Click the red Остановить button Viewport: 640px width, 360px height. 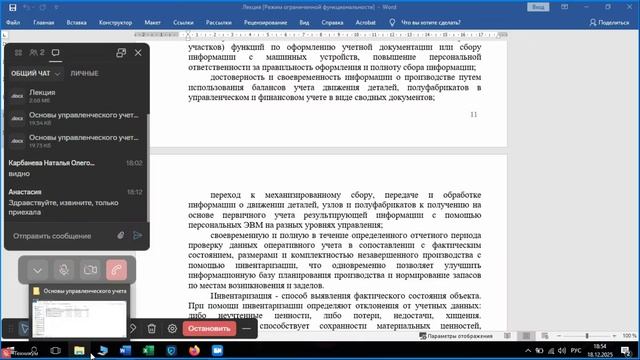[x=209, y=329]
